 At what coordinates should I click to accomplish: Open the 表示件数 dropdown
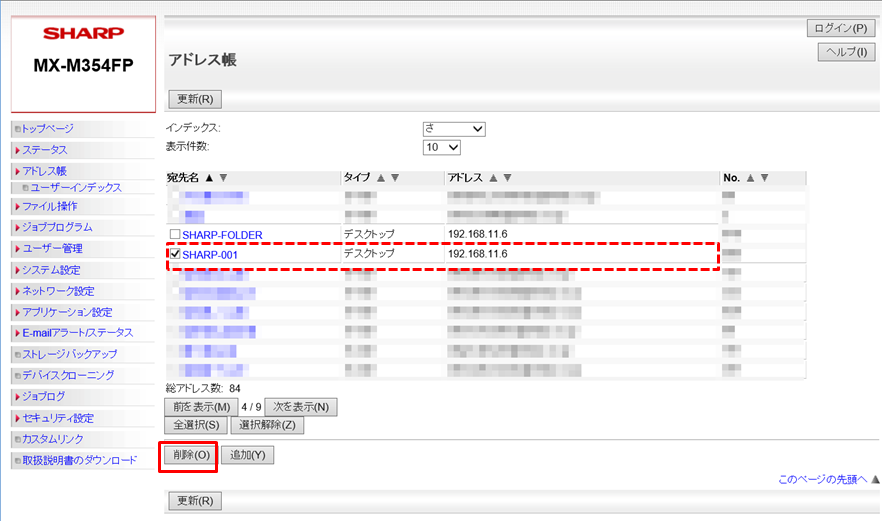coord(442,147)
